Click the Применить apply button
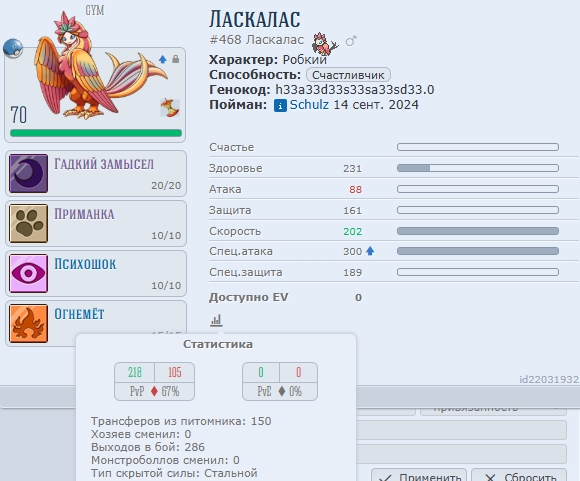The width and height of the screenshot is (580, 481). coord(419,475)
